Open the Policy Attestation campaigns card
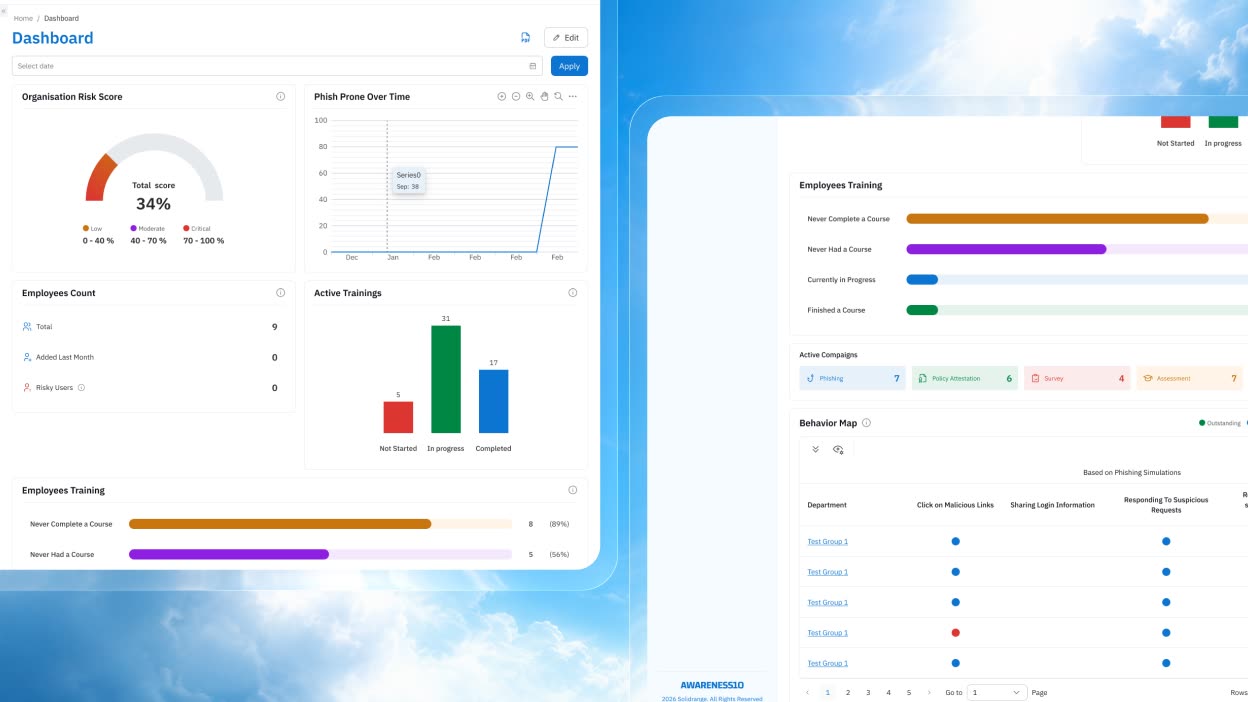 tap(965, 378)
